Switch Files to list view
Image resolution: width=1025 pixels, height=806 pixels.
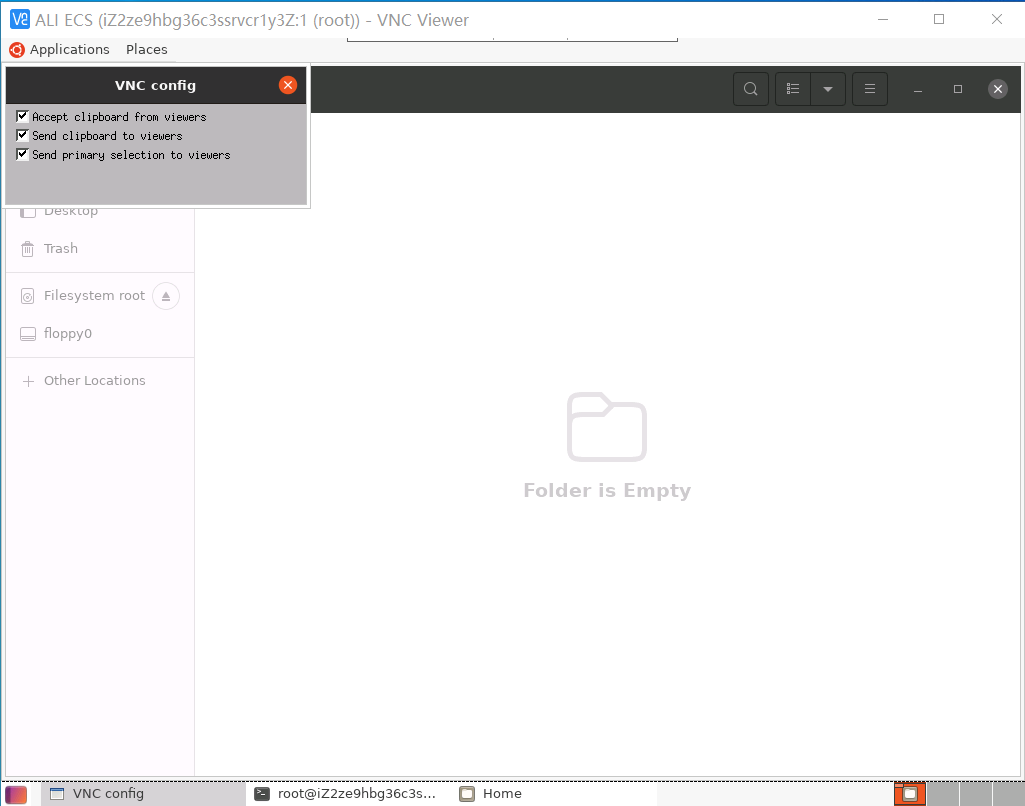[x=793, y=89]
